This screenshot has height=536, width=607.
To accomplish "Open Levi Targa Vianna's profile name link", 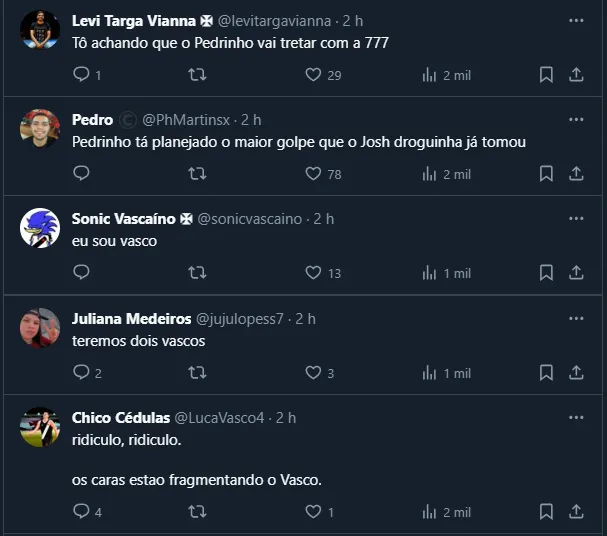I will tap(134, 21).
